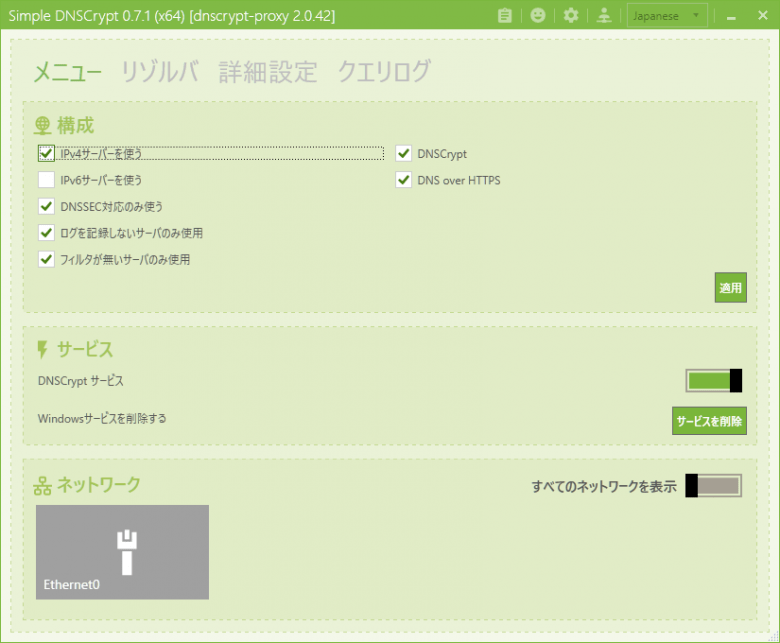
Task: Click the 適用 apply button
Action: click(x=730, y=287)
